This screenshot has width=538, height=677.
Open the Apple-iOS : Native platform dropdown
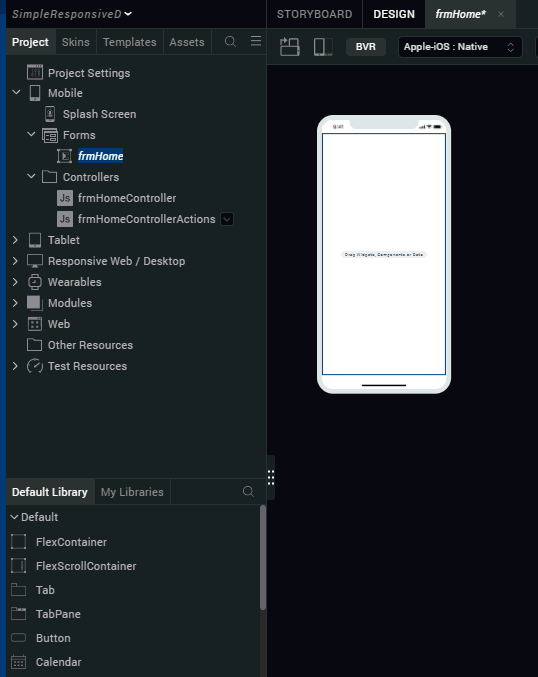[x=460, y=47]
